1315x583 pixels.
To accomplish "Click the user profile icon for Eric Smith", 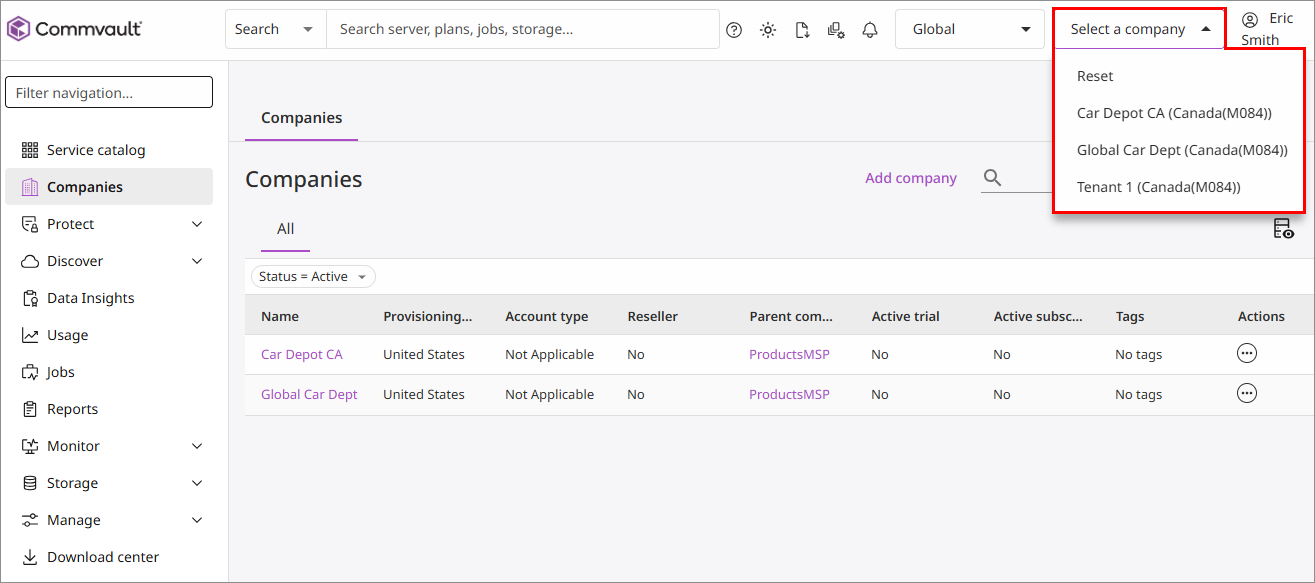I will pos(1250,19).
